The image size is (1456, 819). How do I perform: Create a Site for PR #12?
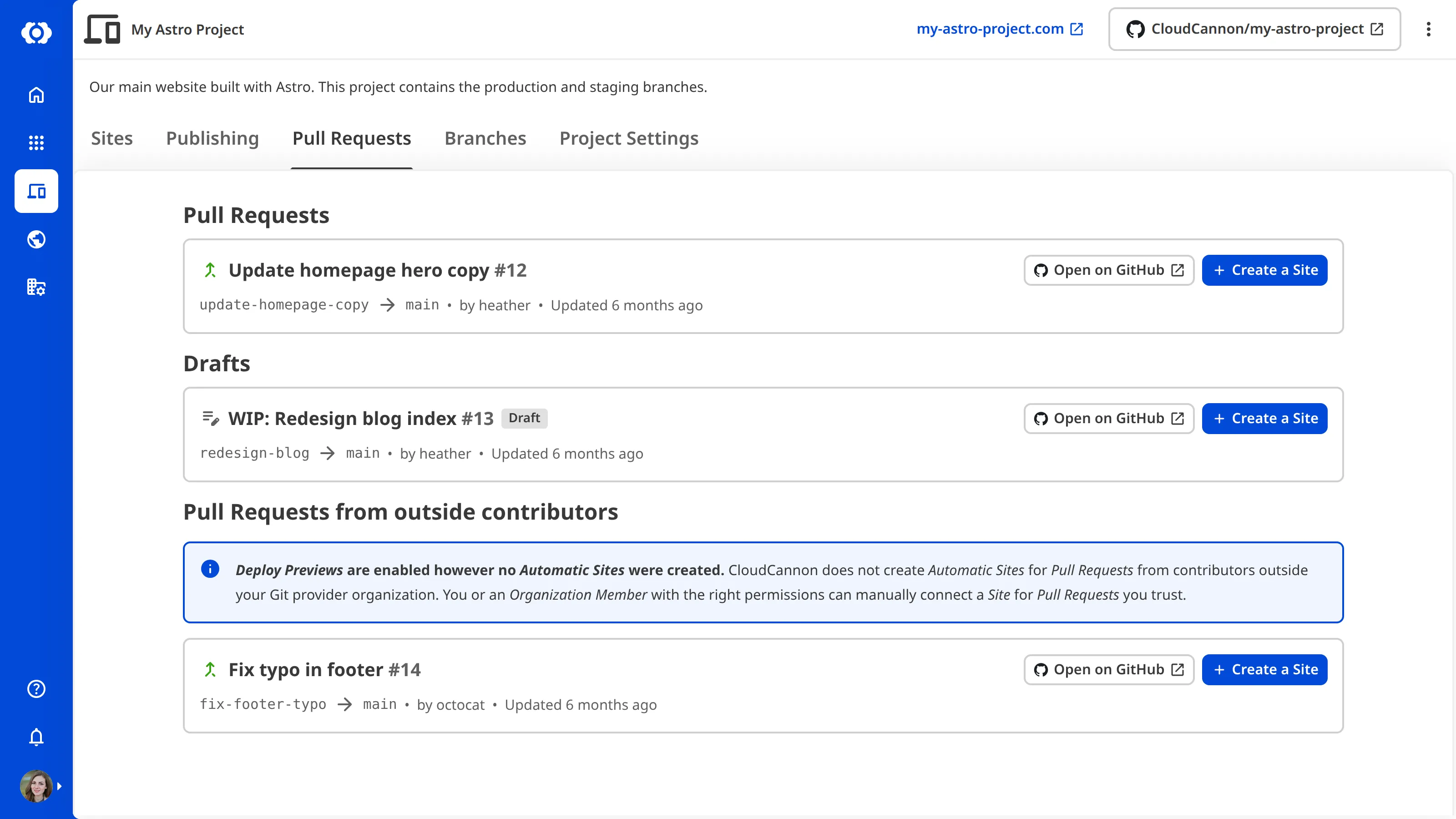pos(1265,270)
